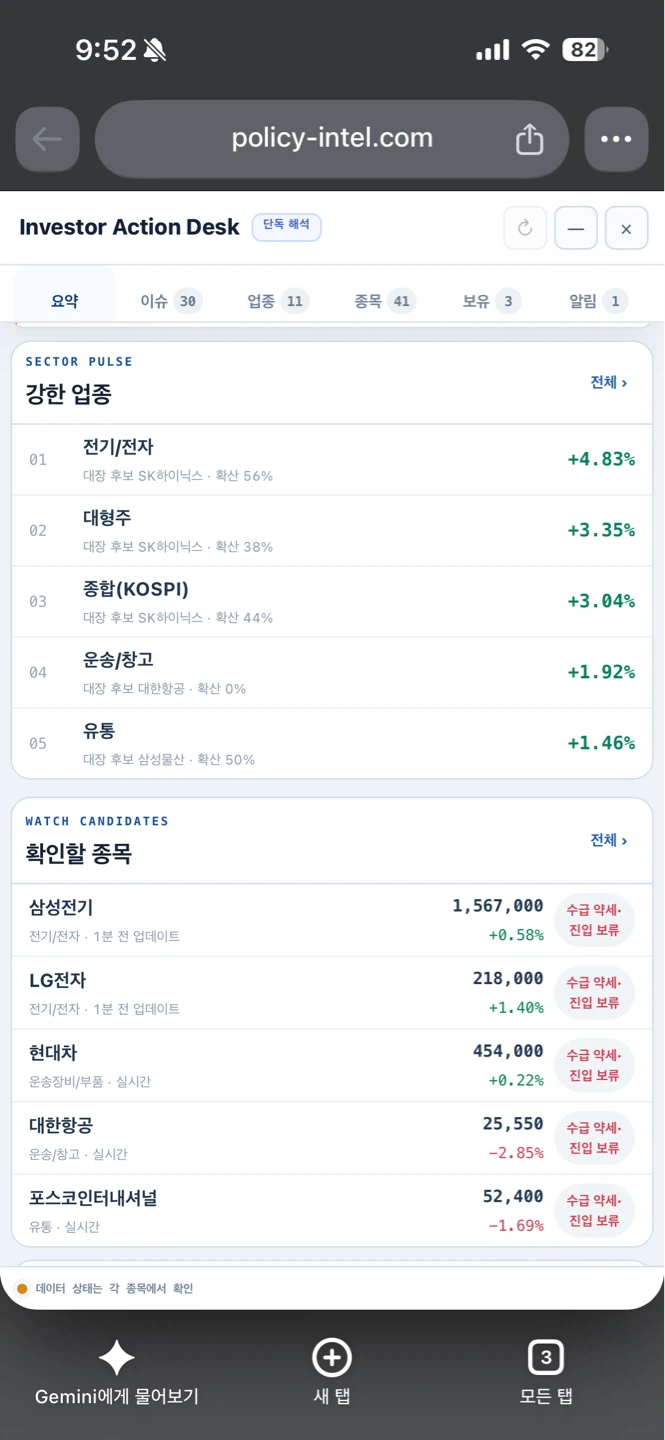The width and height of the screenshot is (665, 1440).
Task: Tap the Gemini sparkle icon
Action: tap(117, 1357)
